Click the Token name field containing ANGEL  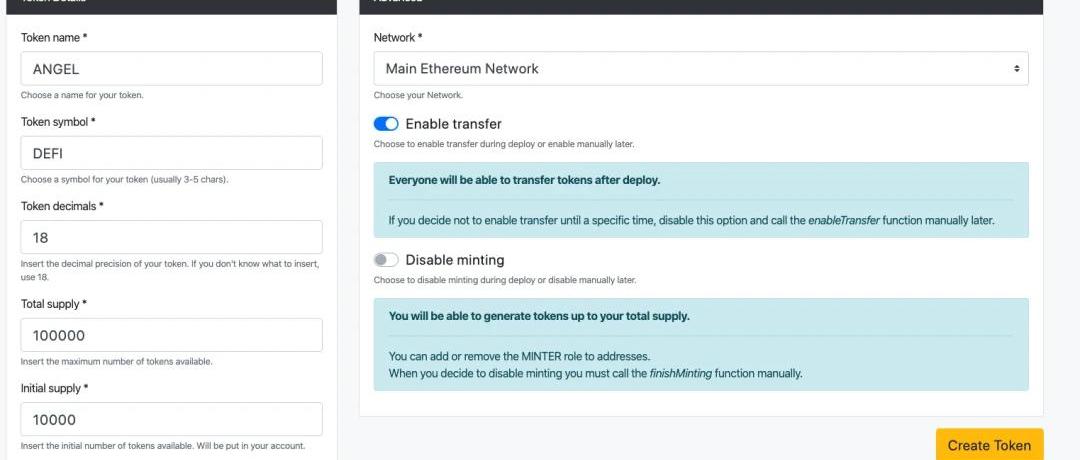coord(171,69)
